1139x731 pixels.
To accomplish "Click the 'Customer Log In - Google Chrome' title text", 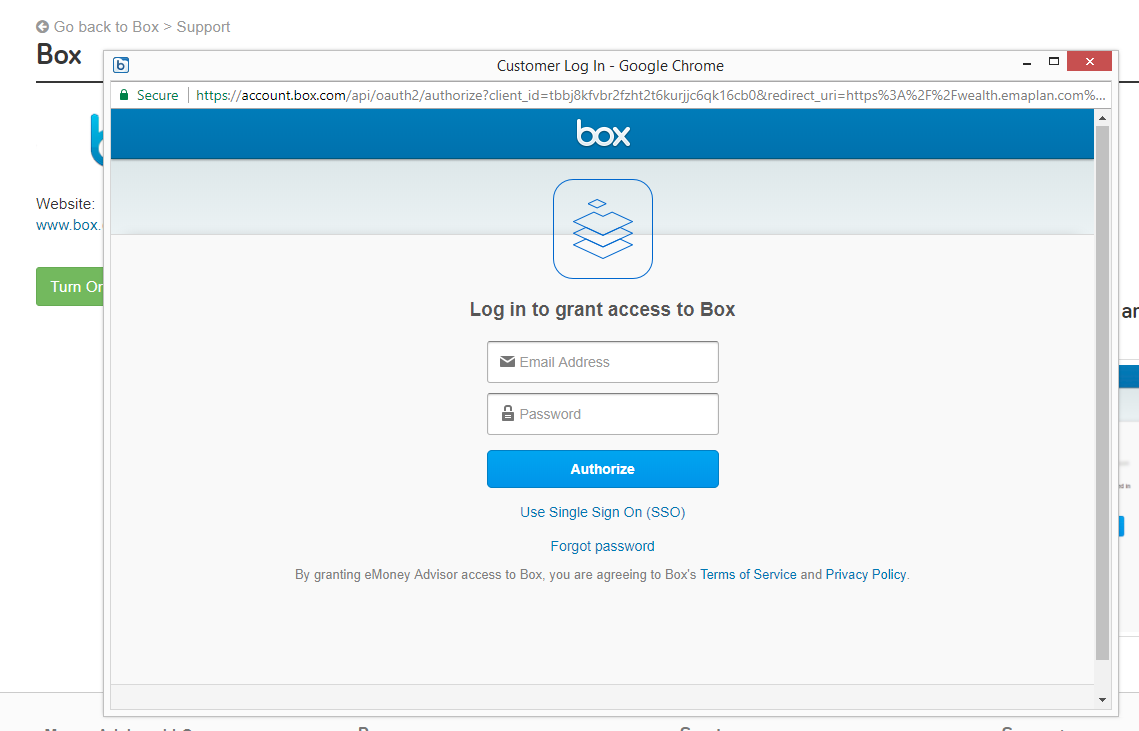I will coord(610,65).
